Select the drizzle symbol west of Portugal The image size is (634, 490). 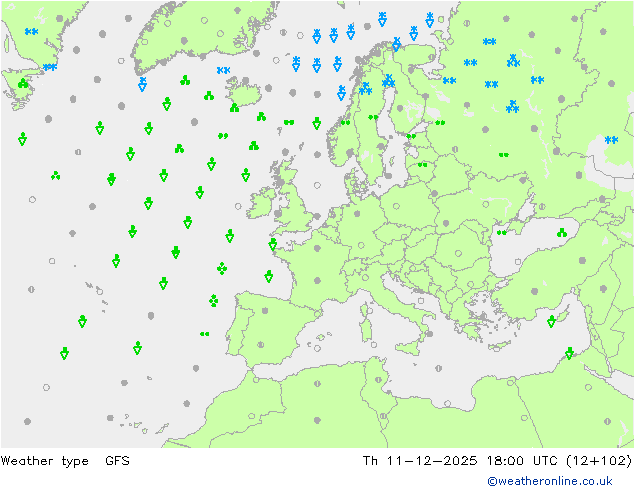click(x=205, y=334)
